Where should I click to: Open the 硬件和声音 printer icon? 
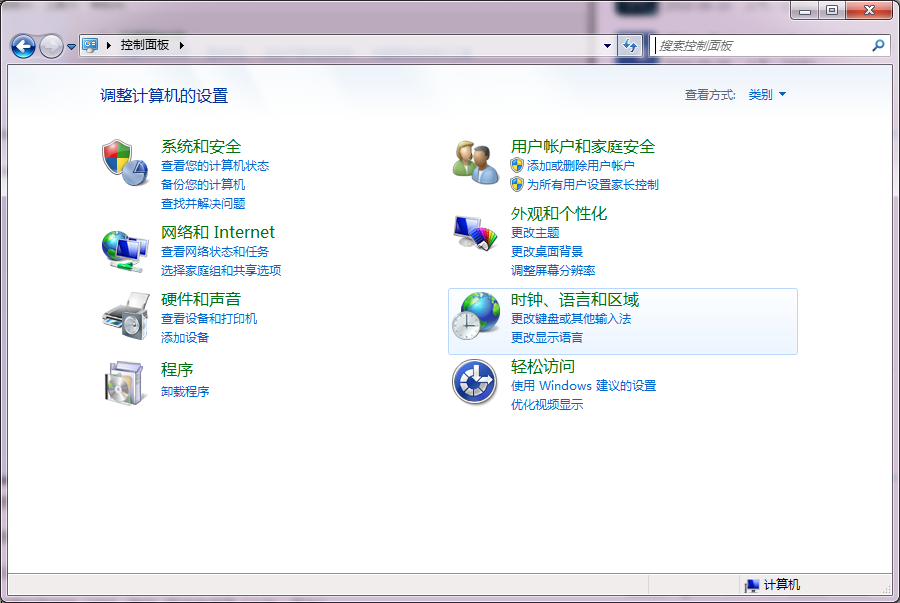[124, 317]
